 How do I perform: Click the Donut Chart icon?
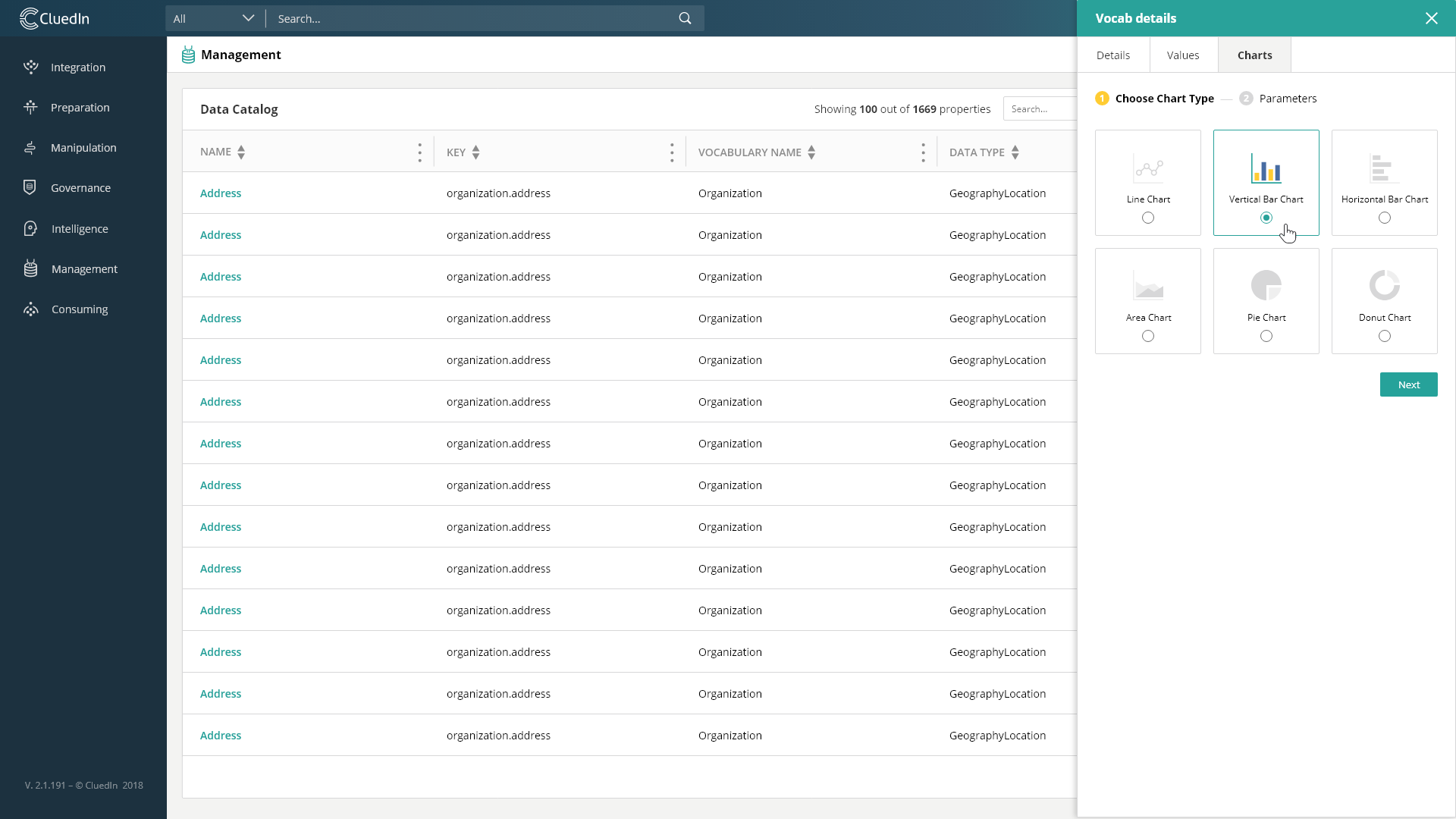(1385, 286)
